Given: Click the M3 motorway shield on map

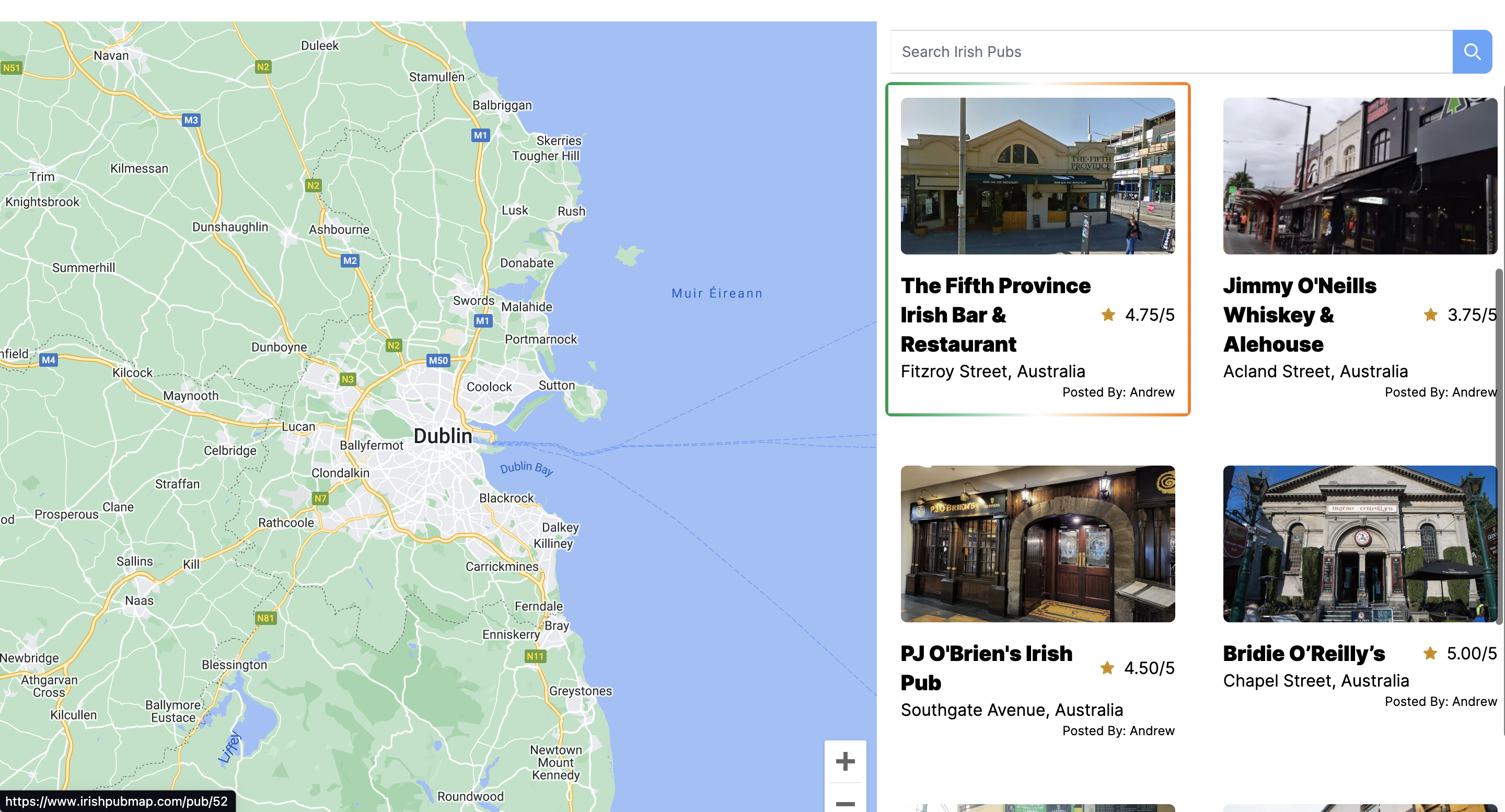Looking at the screenshot, I should click(191, 120).
